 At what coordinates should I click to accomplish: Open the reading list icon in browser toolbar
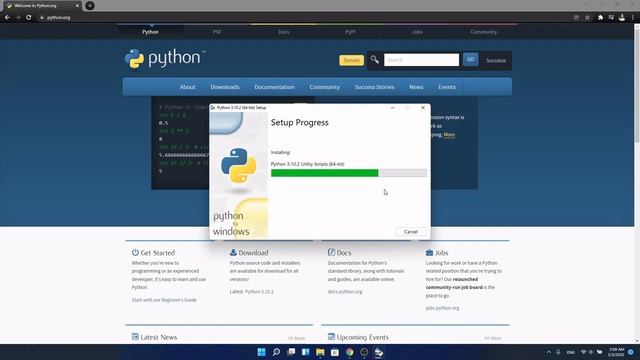611,18
